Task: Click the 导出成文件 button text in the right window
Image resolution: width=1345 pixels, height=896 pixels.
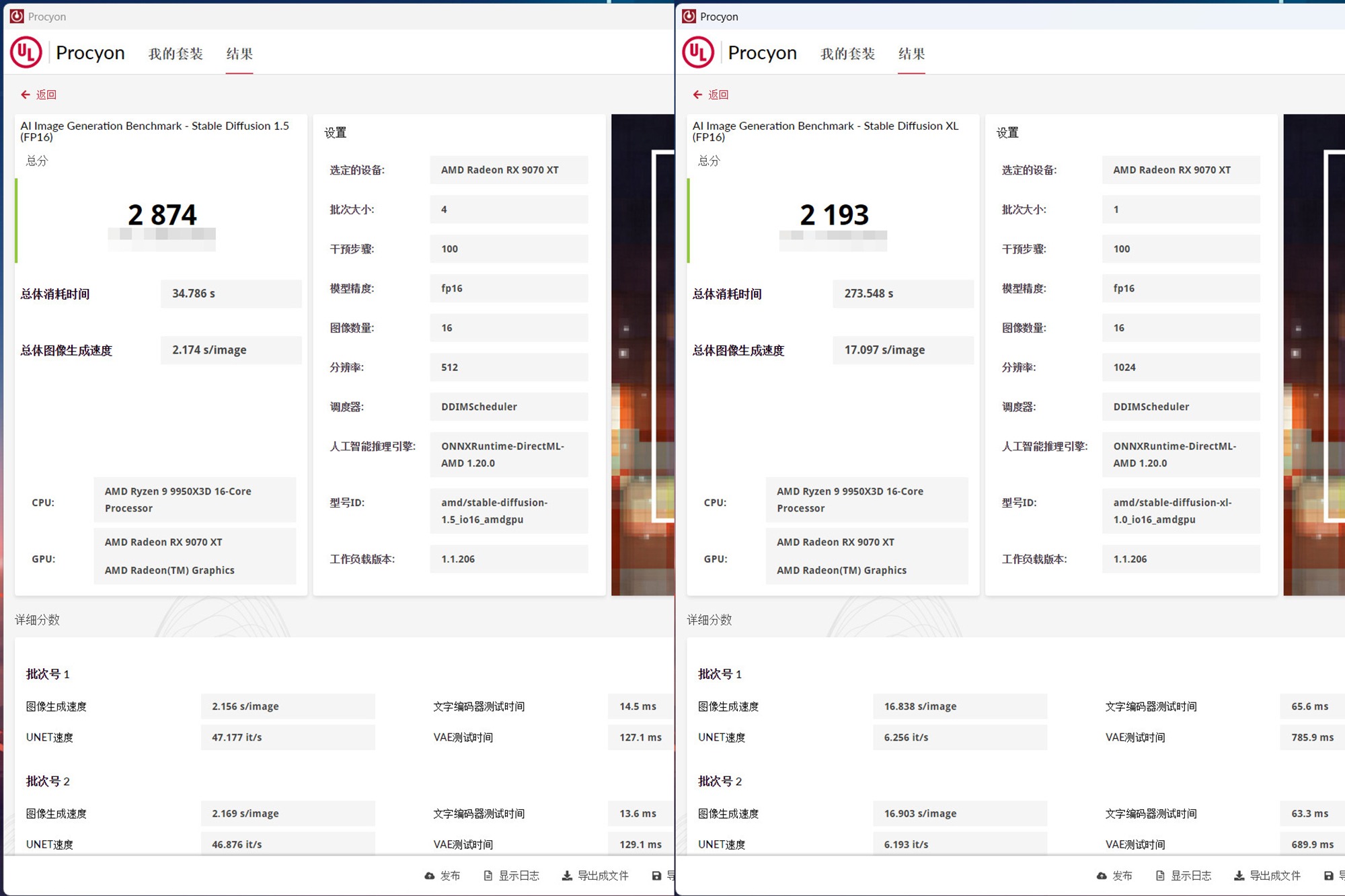Action: click(x=1275, y=876)
